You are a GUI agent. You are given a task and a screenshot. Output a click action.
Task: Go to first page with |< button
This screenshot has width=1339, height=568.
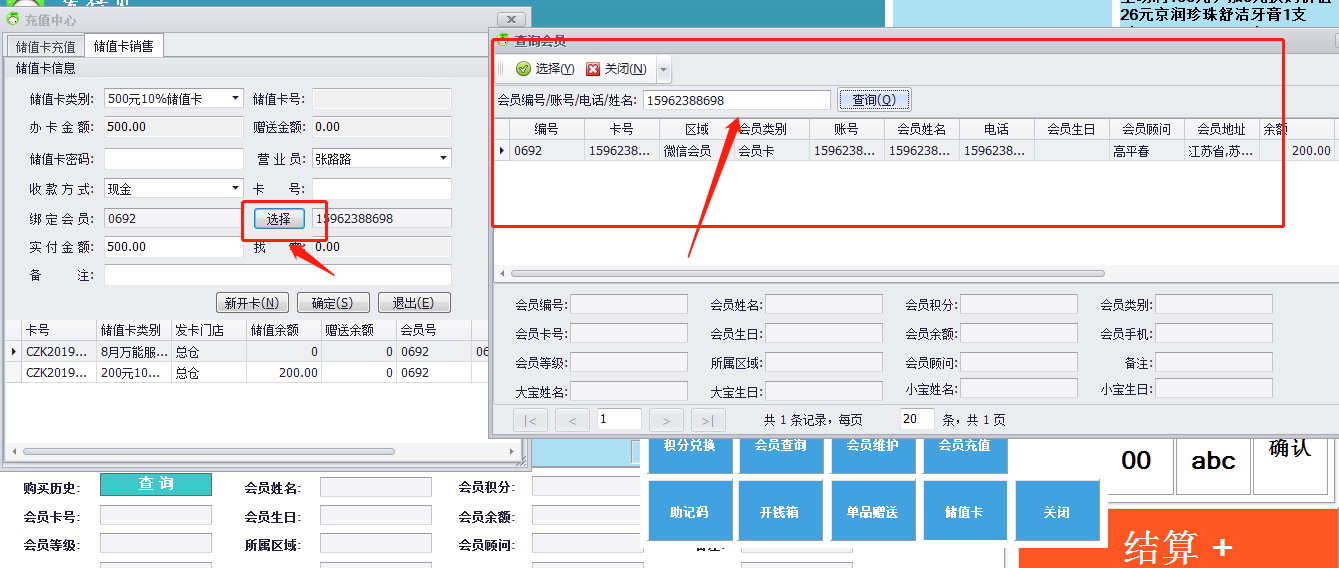pos(530,420)
